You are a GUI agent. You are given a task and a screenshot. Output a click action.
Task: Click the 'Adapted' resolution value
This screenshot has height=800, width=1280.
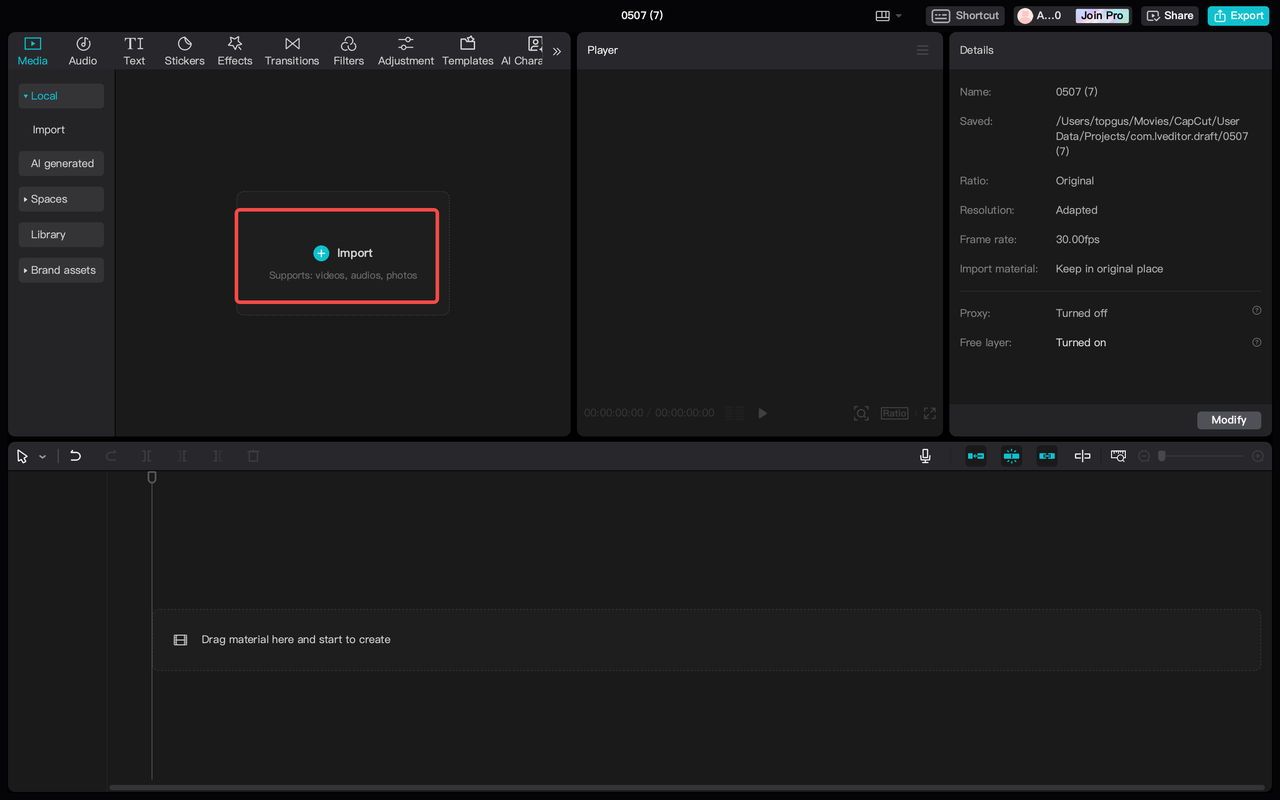coord(1076,210)
